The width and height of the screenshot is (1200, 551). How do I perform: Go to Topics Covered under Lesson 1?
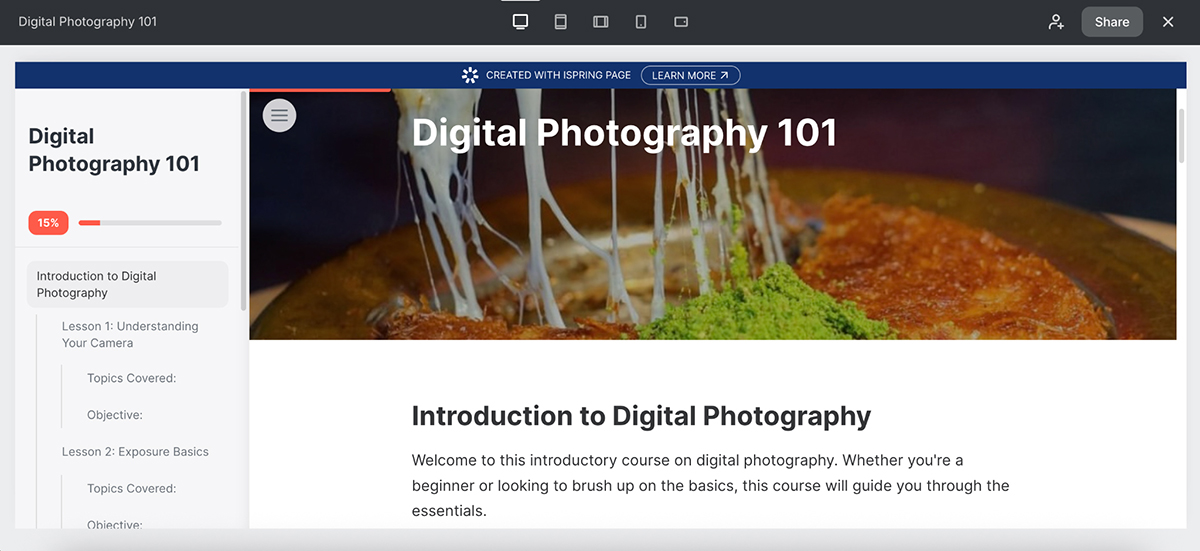[x=131, y=378]
